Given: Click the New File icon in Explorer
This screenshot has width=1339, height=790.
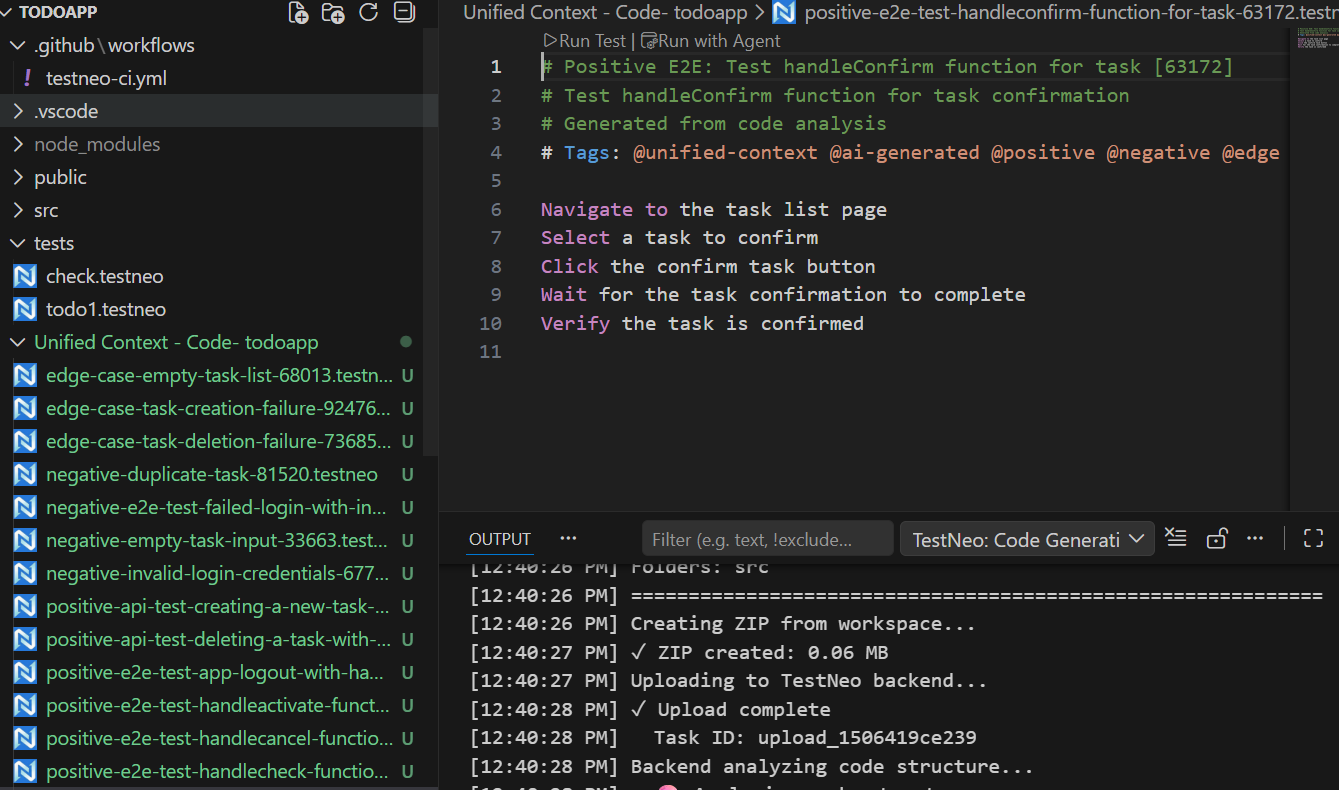Looking at the screenshot, I should tap(298, 12).
